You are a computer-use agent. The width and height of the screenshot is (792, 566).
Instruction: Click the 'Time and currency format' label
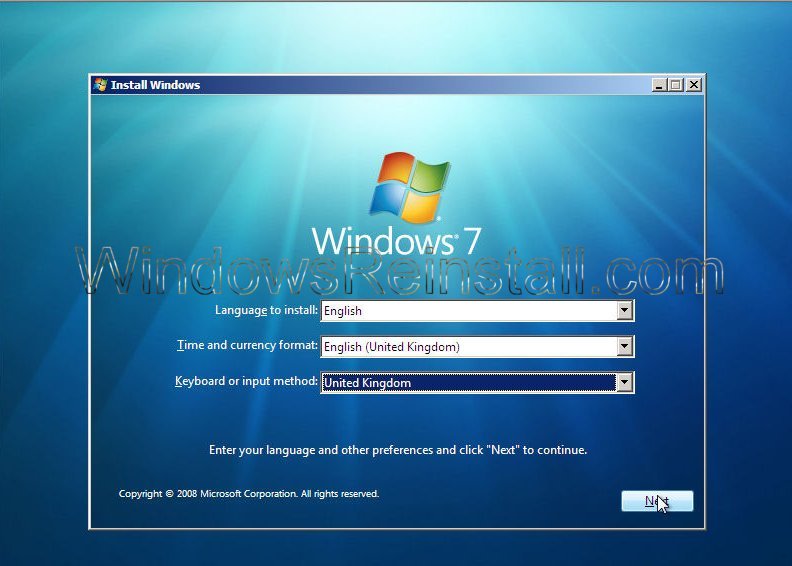[x=247, y=346]
